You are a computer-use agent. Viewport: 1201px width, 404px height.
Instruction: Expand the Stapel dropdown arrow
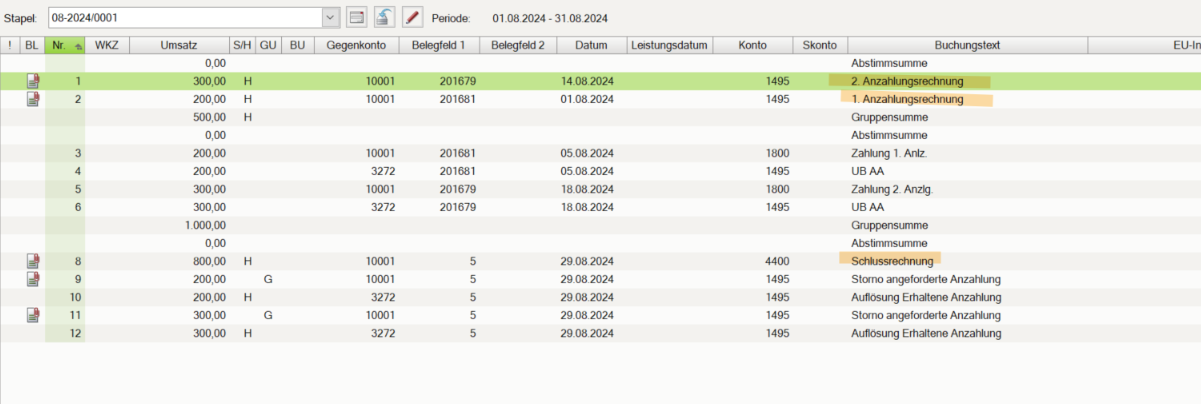[x=331, y=17]
